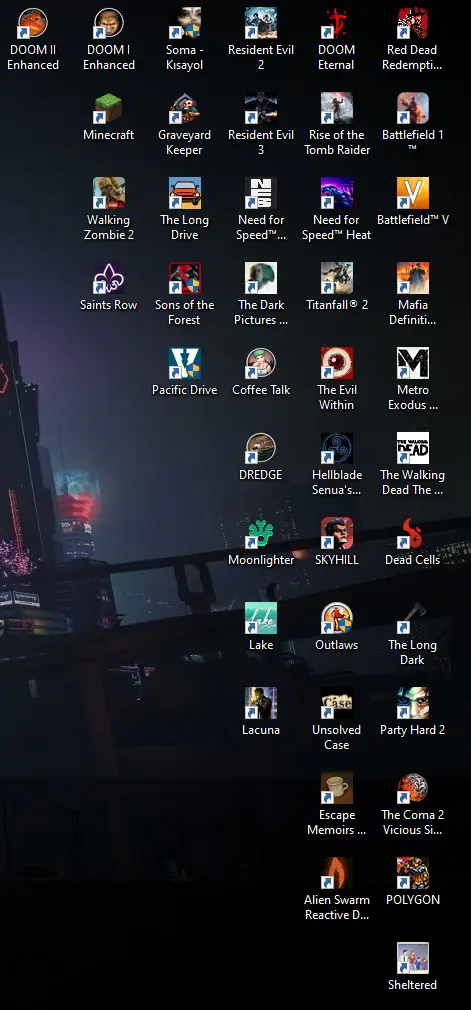Image resolution: width=471 pixels, height=1010 pixels.
Task: Click the Escape Memoirs coffee cup icon
Action: pos(337,789)
